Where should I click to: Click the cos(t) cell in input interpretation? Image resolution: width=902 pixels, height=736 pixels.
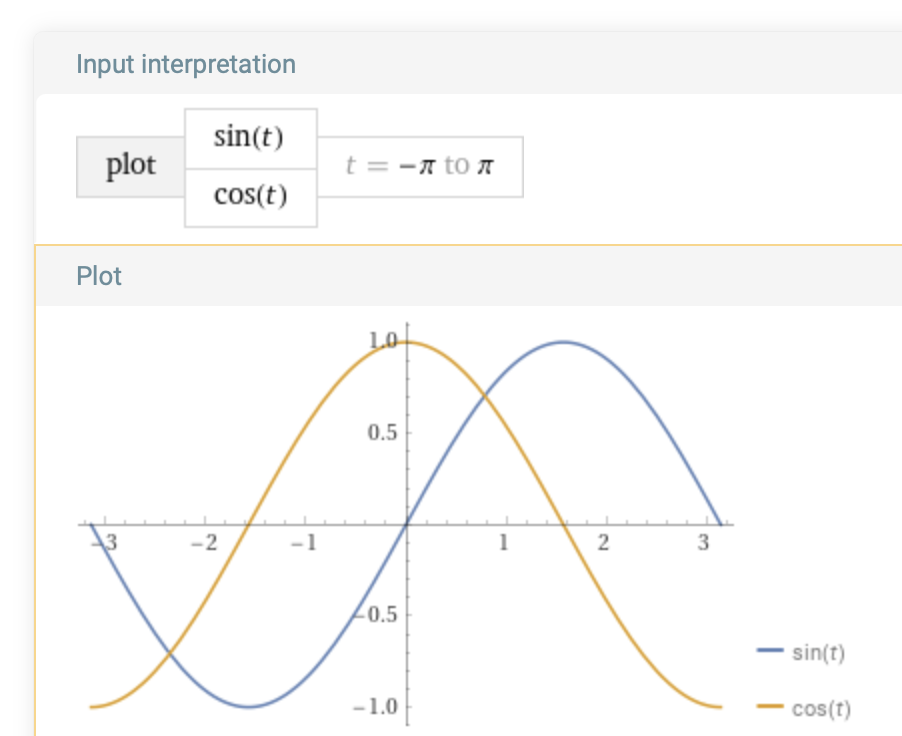coord(250,197)
